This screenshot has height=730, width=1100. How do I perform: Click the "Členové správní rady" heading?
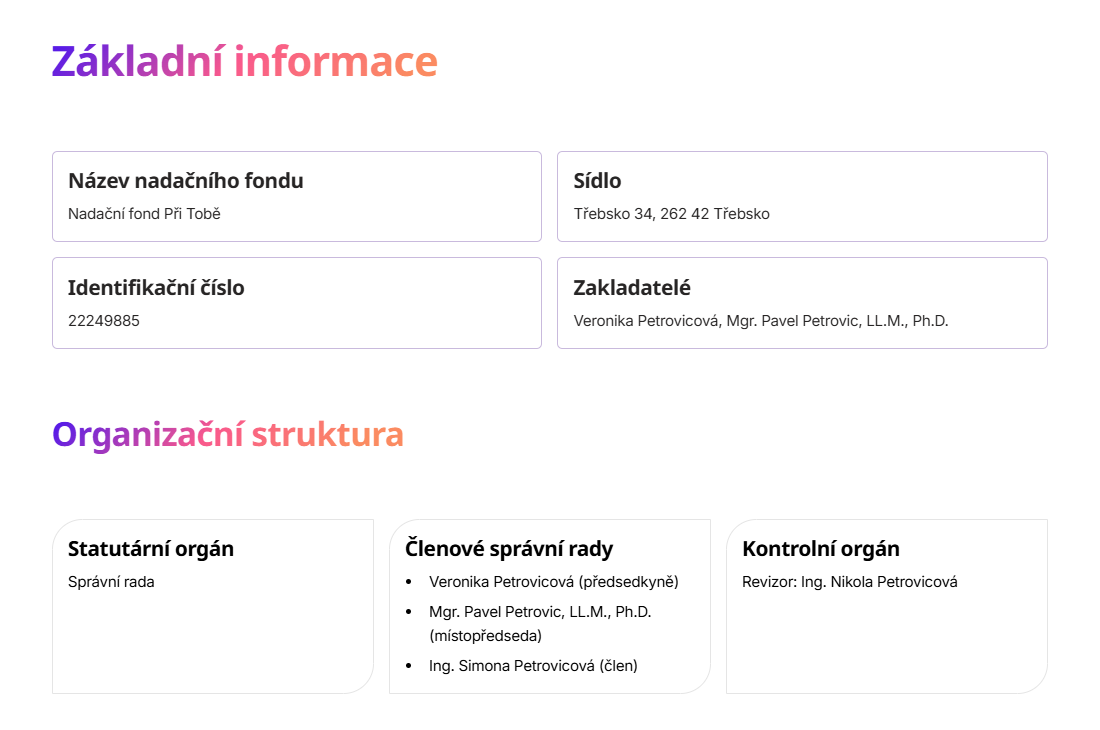point(509,549)
